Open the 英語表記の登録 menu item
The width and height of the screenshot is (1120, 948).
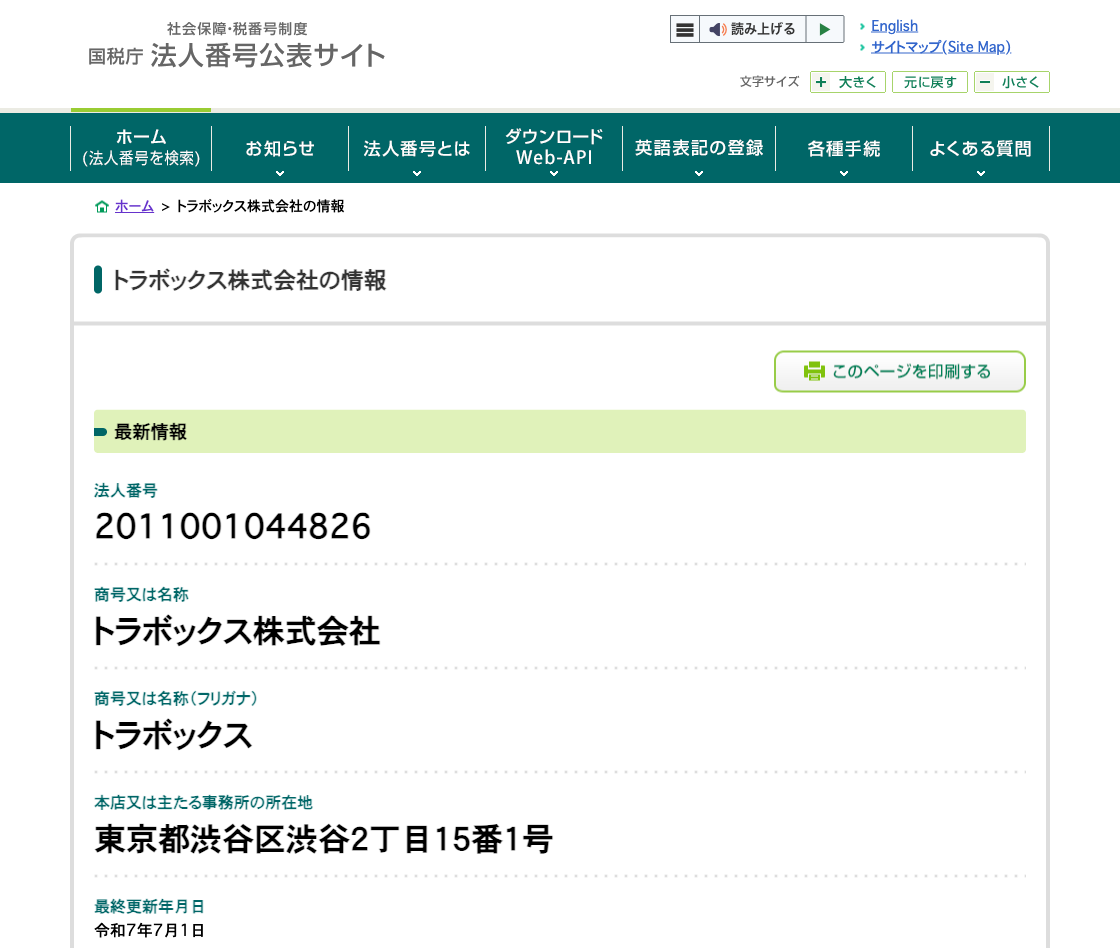click(699, 148)
